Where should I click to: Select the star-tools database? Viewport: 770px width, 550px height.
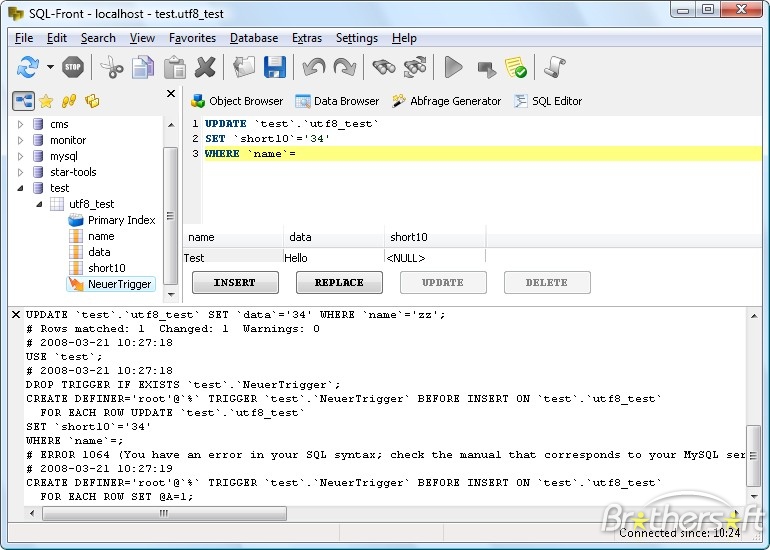pyautogui.click(x=73, y=172)
